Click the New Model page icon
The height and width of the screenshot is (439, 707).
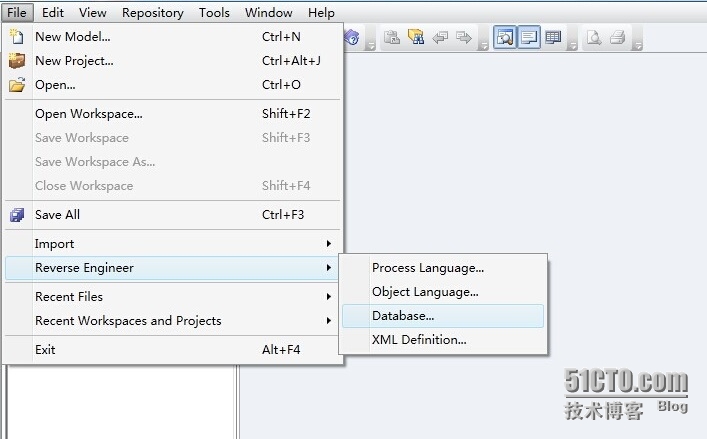(x=17, y=37)
